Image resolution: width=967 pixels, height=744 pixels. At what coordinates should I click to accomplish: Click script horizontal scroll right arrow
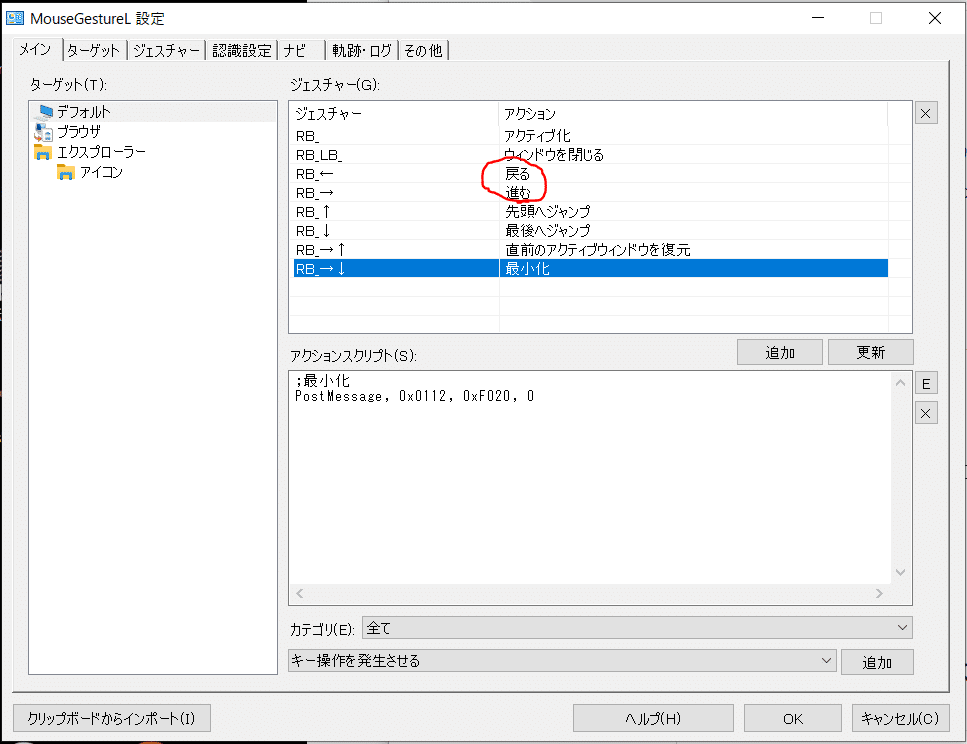coord(879,593)
